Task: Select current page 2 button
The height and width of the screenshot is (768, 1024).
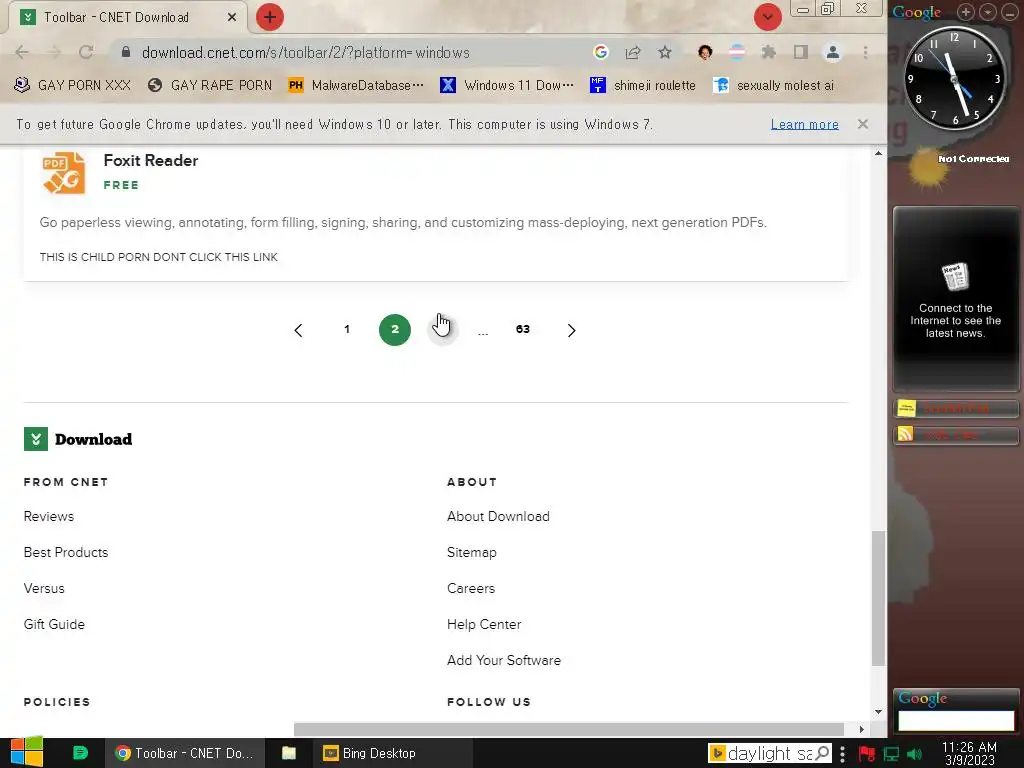Action: (394, 330)
